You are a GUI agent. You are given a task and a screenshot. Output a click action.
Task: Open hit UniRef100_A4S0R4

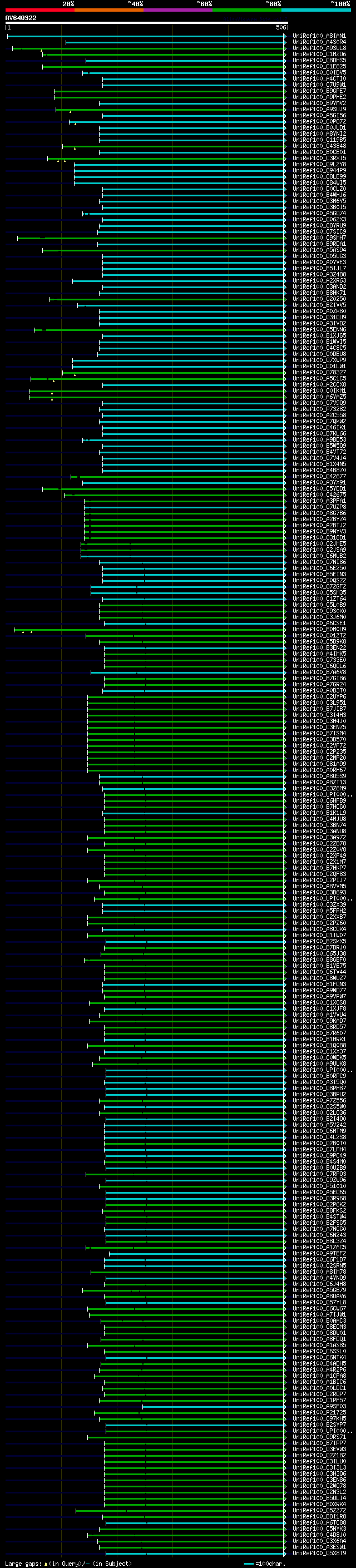tap(319, 42)
